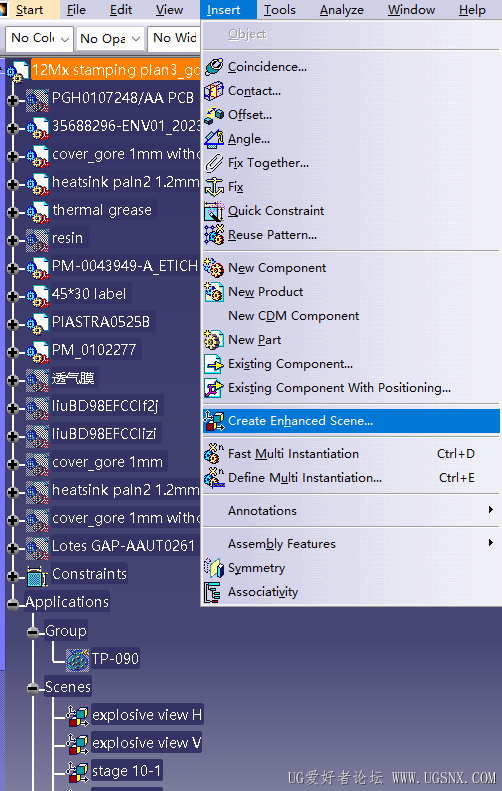Screen dimensions: 502x791
Task: Click the Coincidence constraint icon
Action: click(214, 67)
